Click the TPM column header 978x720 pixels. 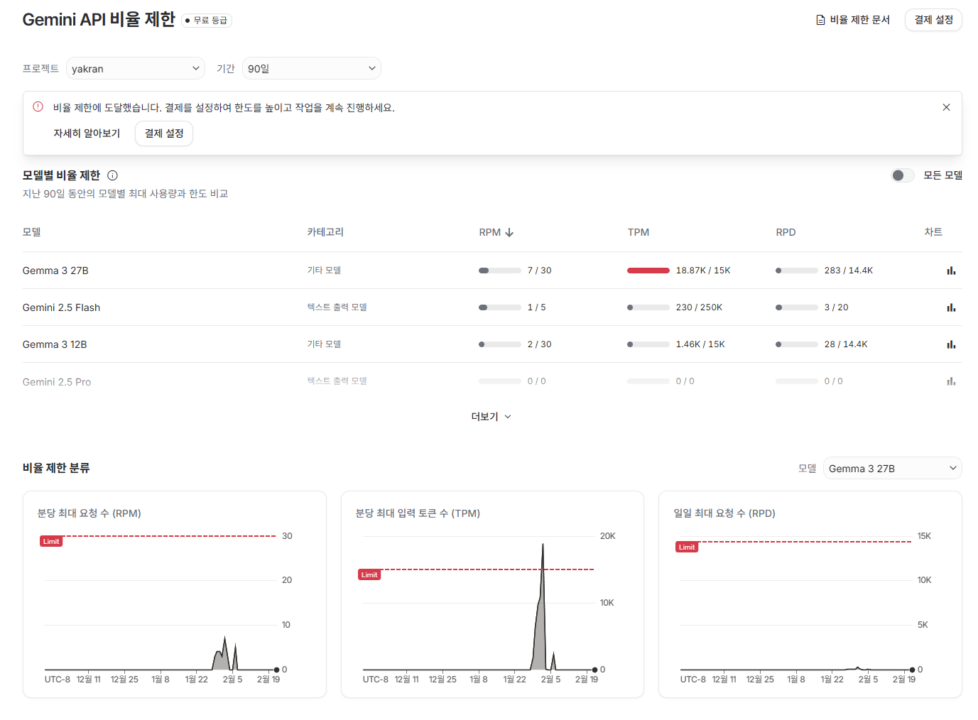click(638, 232)
